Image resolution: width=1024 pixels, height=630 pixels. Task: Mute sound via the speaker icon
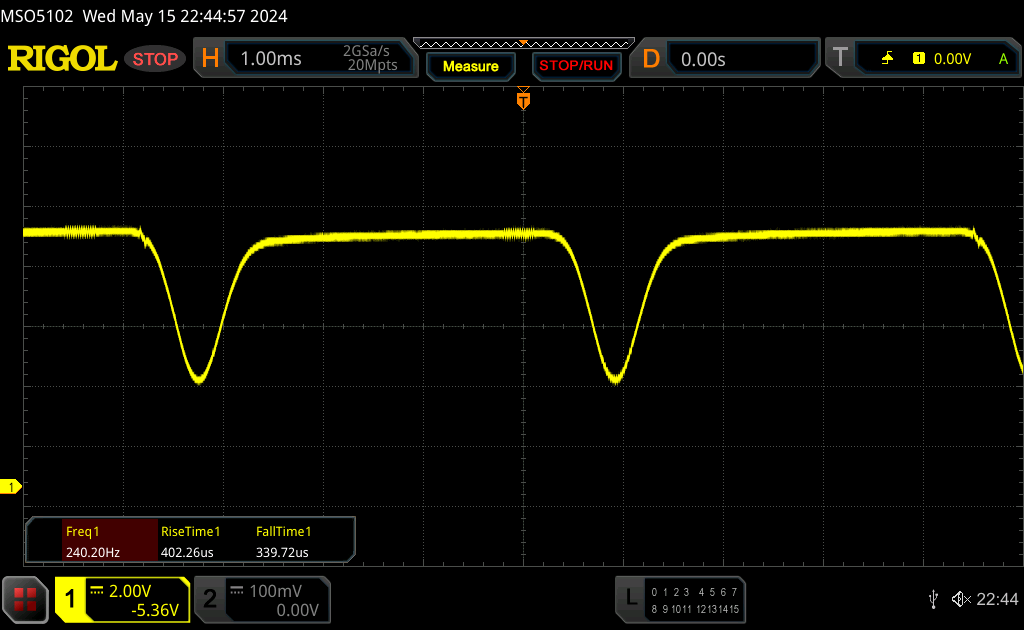(x=960, y=599)
